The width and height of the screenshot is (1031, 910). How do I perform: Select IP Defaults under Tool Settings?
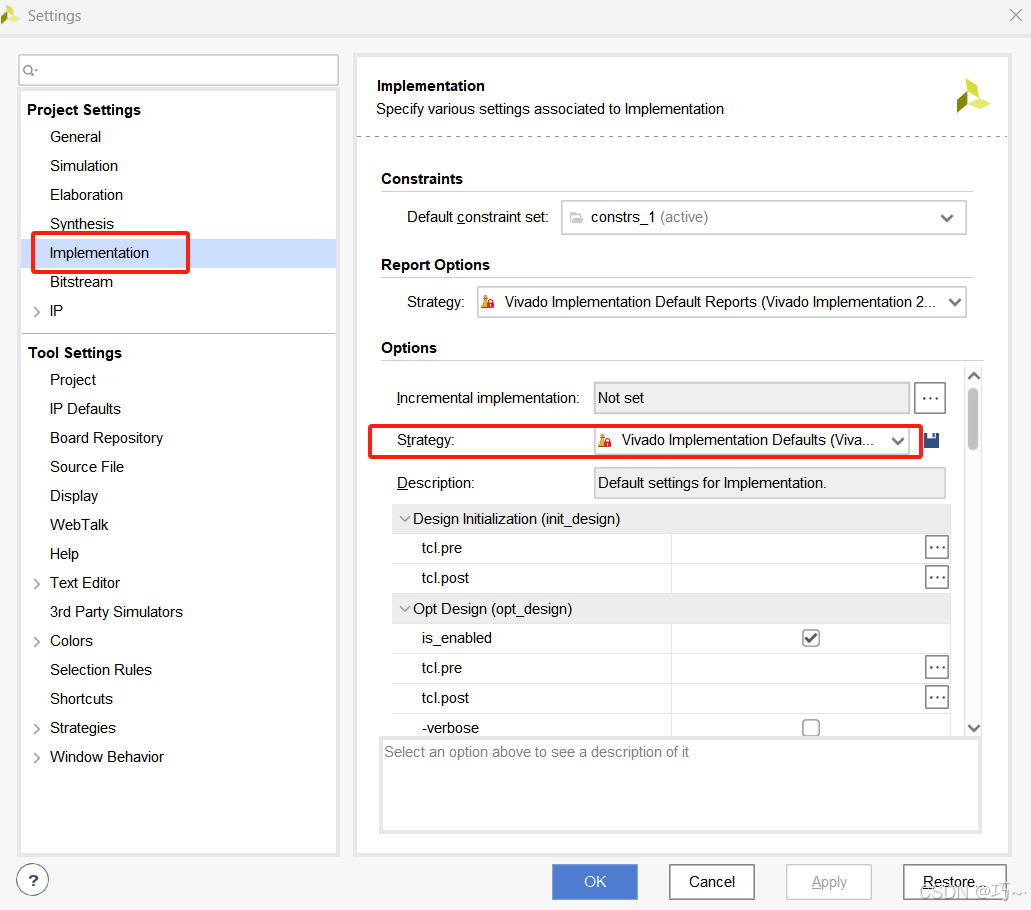click(85, 408)
